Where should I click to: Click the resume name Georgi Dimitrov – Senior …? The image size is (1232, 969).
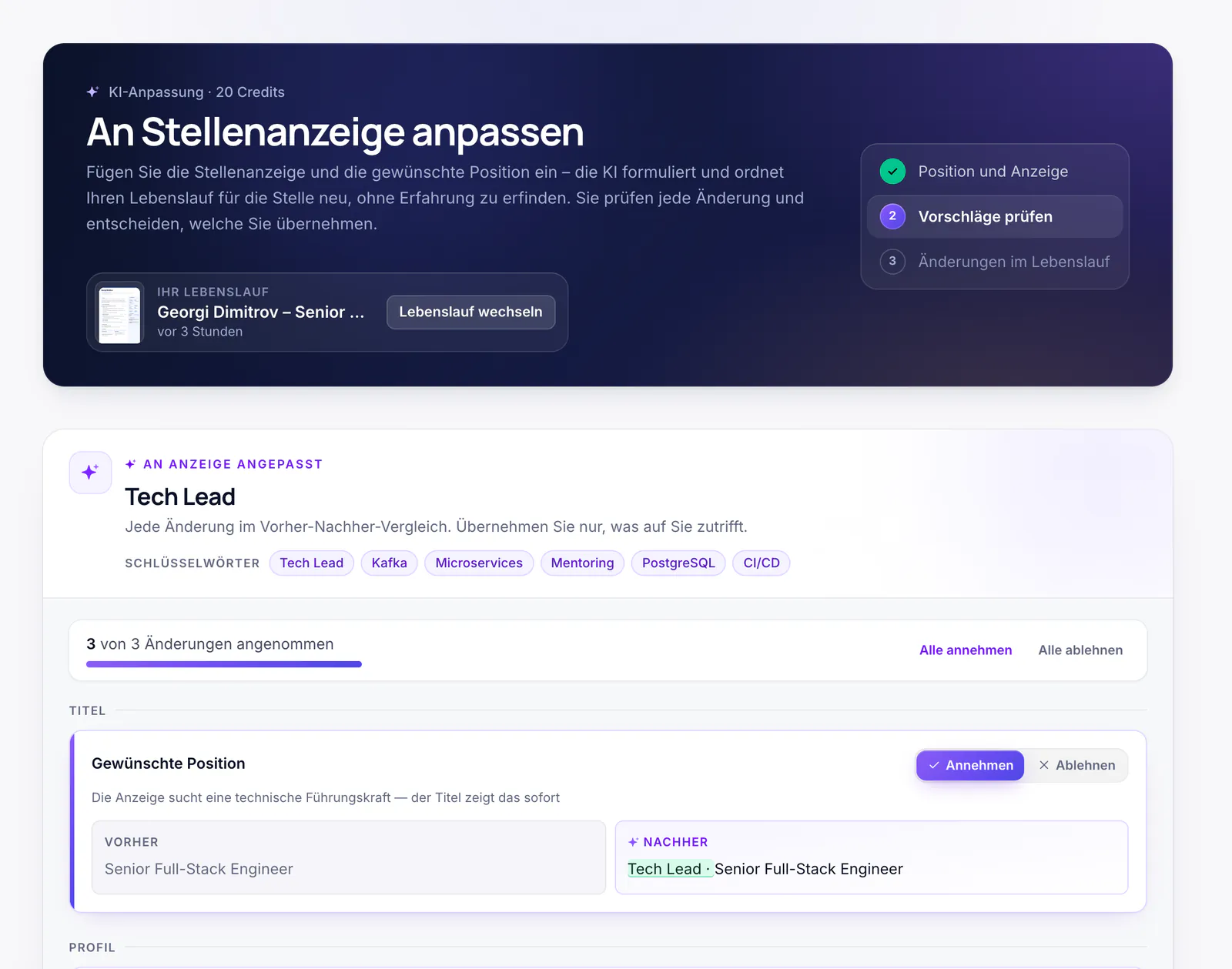click(261, 312)
